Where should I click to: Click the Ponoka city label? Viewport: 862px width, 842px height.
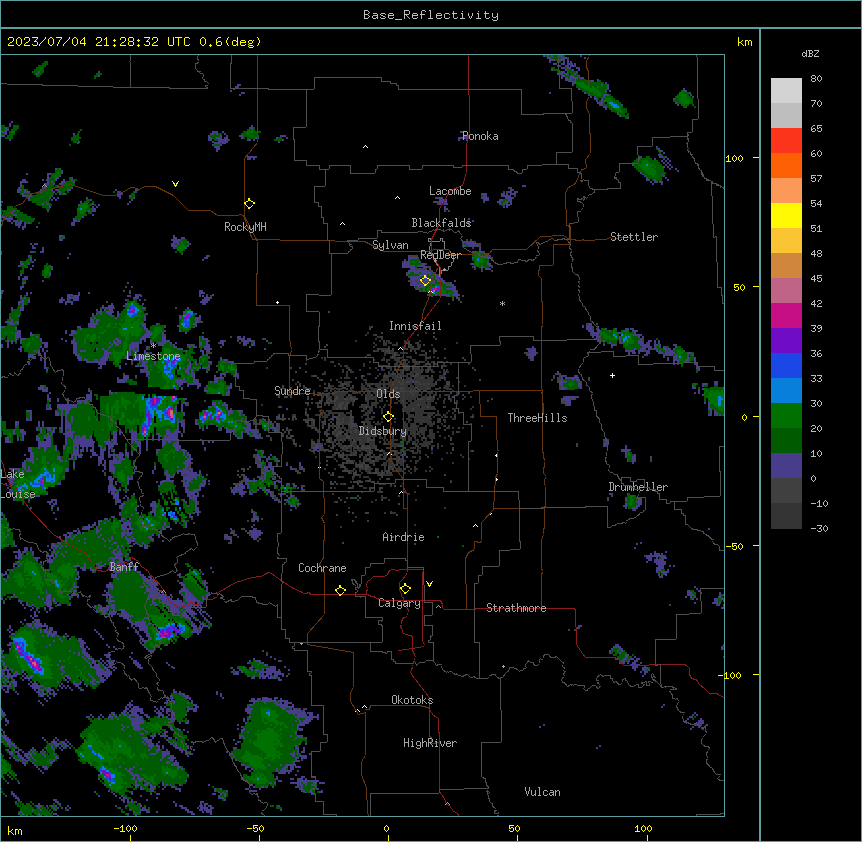[x=480, y=136]
